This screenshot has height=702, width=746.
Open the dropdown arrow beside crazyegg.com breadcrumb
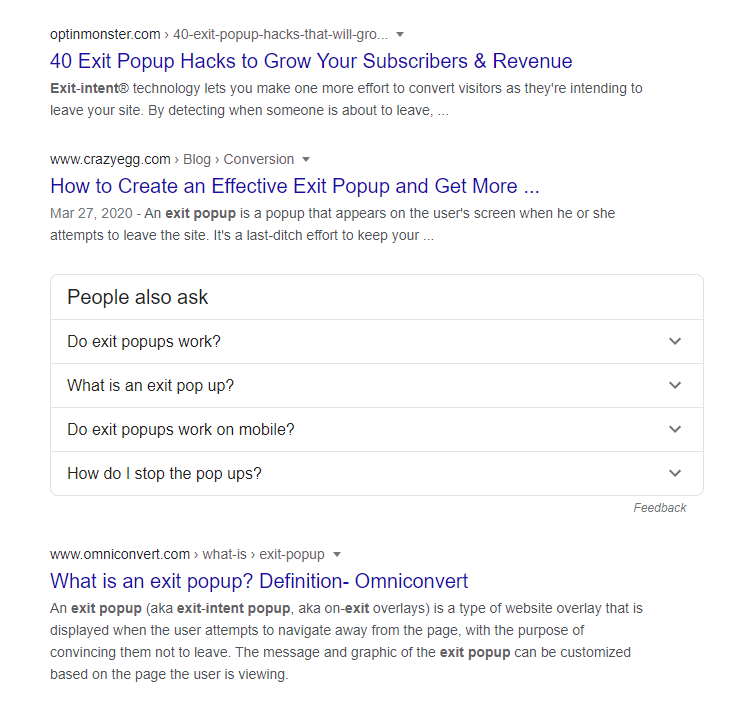click(306, 159)
